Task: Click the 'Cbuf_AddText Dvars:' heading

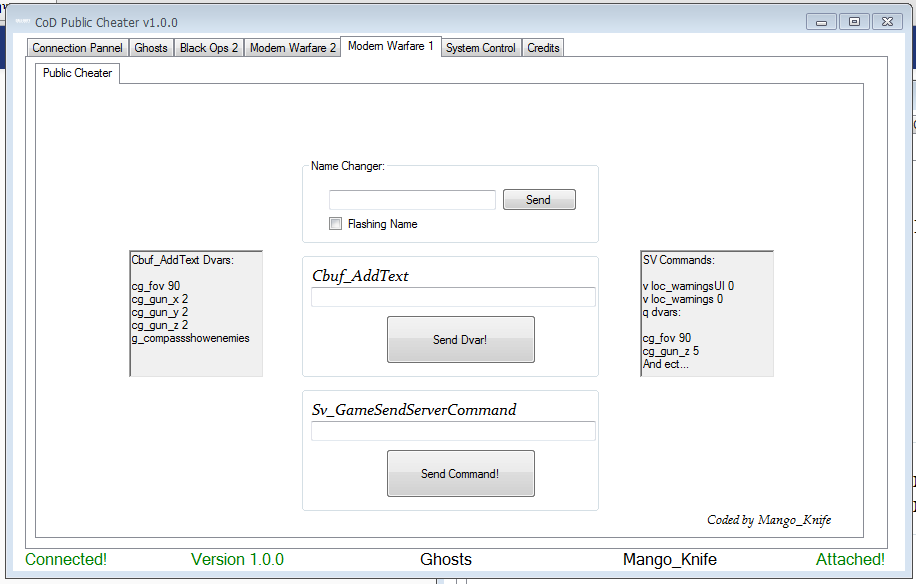Action: pos(182,260)
